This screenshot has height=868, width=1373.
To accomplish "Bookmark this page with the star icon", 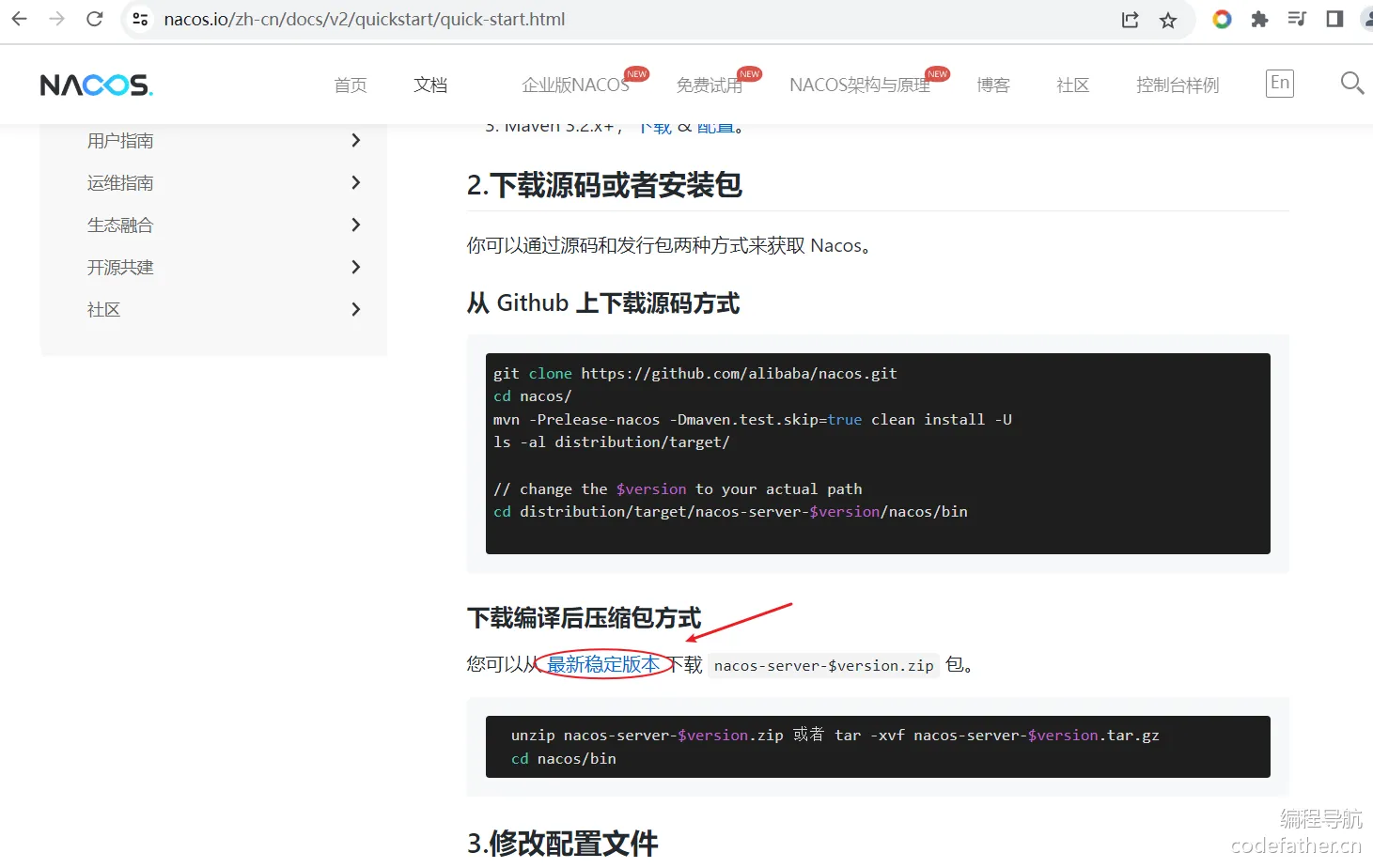I will click(x=1168, y=20).
